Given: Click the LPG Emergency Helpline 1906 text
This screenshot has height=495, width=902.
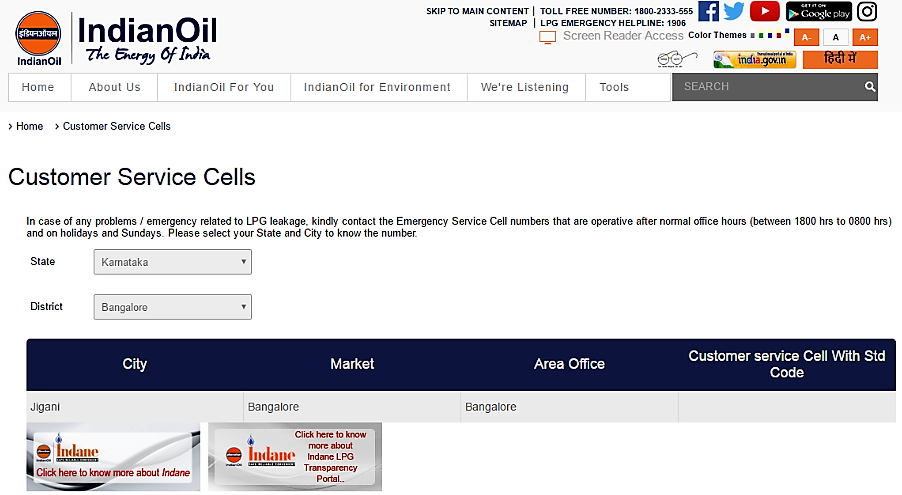Looking at the screenshot, I should click(613, 23).
